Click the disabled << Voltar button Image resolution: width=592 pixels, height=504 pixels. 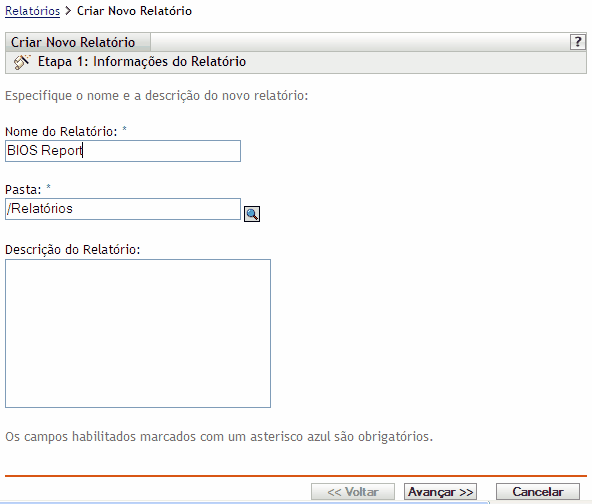[353, 492]
